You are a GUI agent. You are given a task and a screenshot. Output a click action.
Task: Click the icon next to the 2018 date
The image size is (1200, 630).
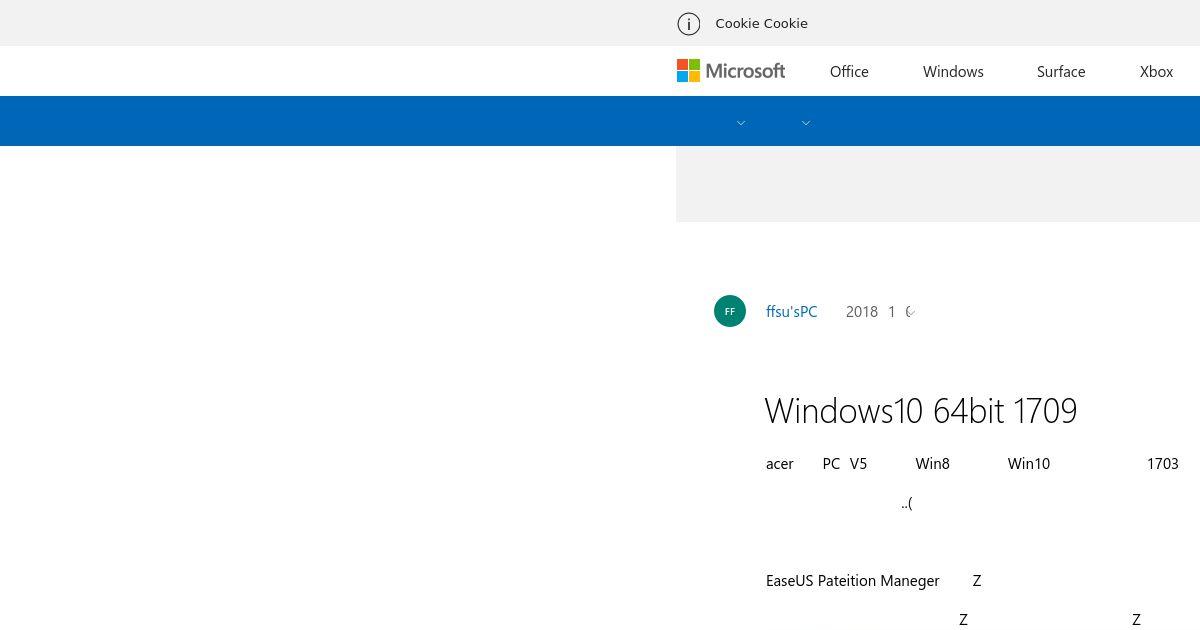(x=911, y=312)
